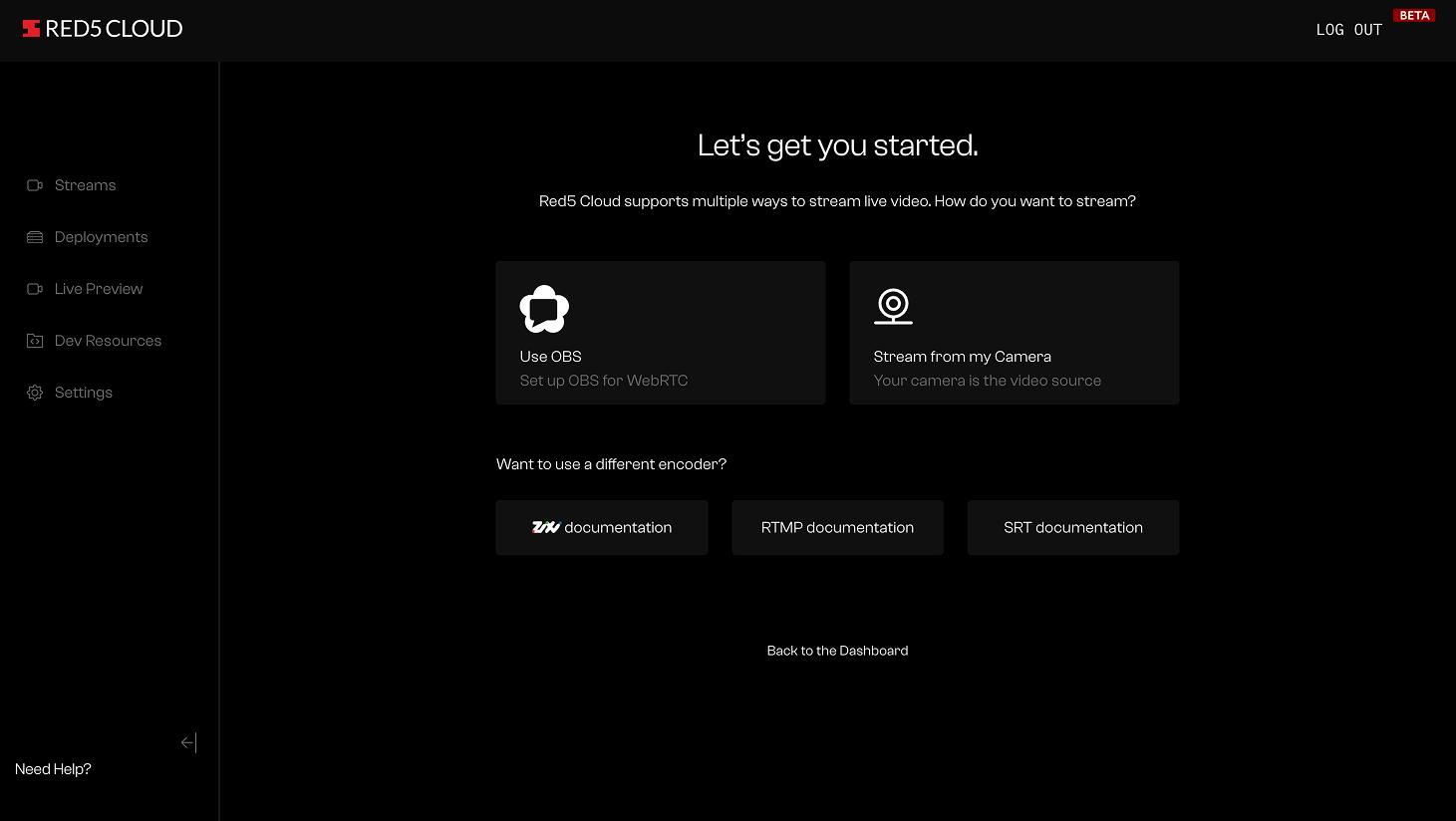The height and width of the screenshot is (821, 1456).
Task: Click LOG OUT in the header
Action: pos(1348,30)
